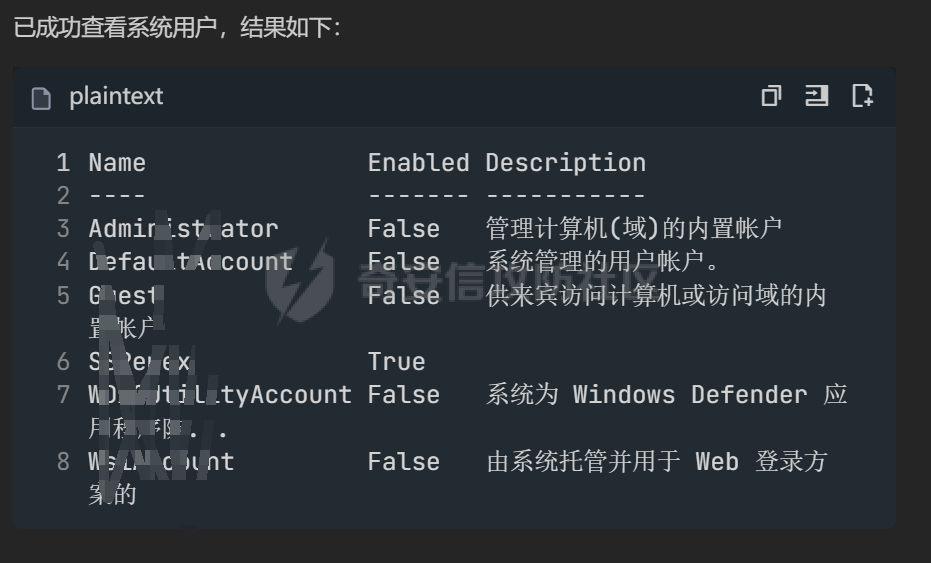
Task: Click the Web login description text
Action: click(x=657, y=462)
